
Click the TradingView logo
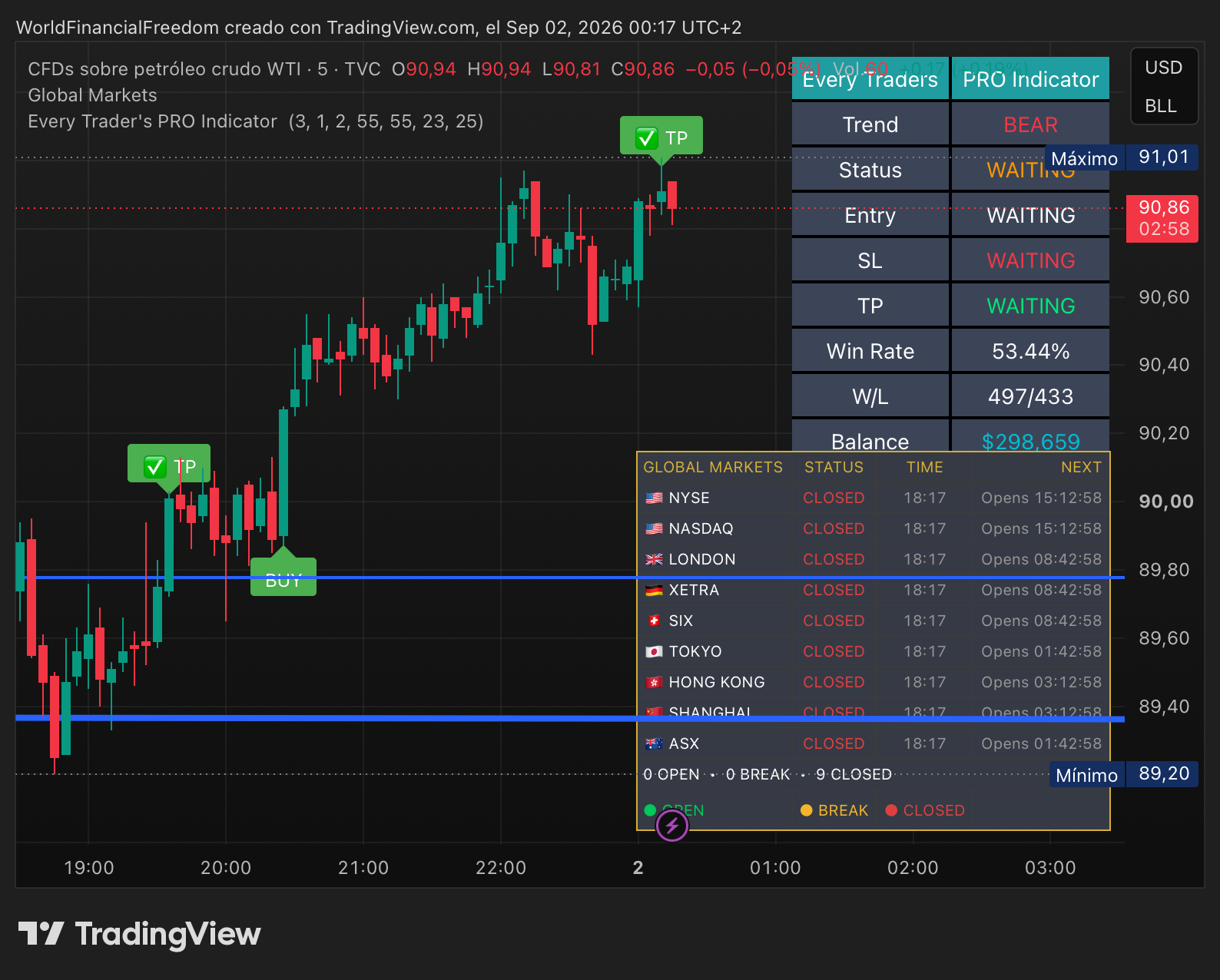[x=139, y=934]
